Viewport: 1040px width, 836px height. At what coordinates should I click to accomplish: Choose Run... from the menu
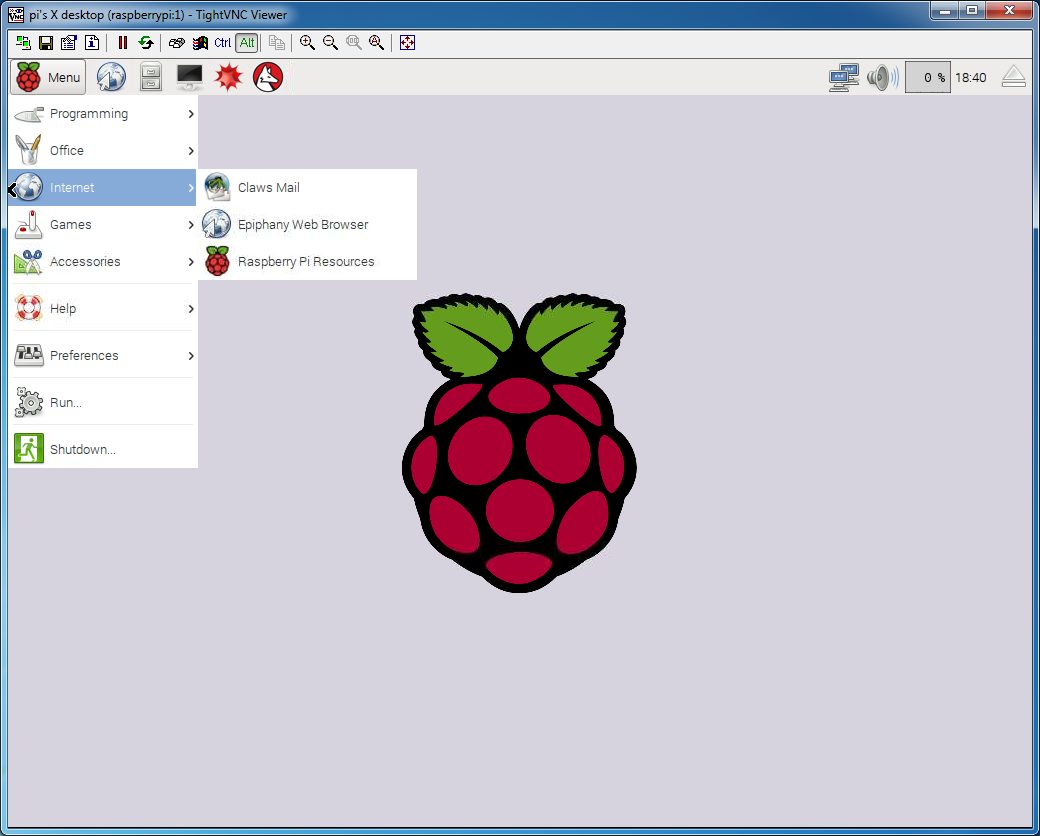(103, 403)
